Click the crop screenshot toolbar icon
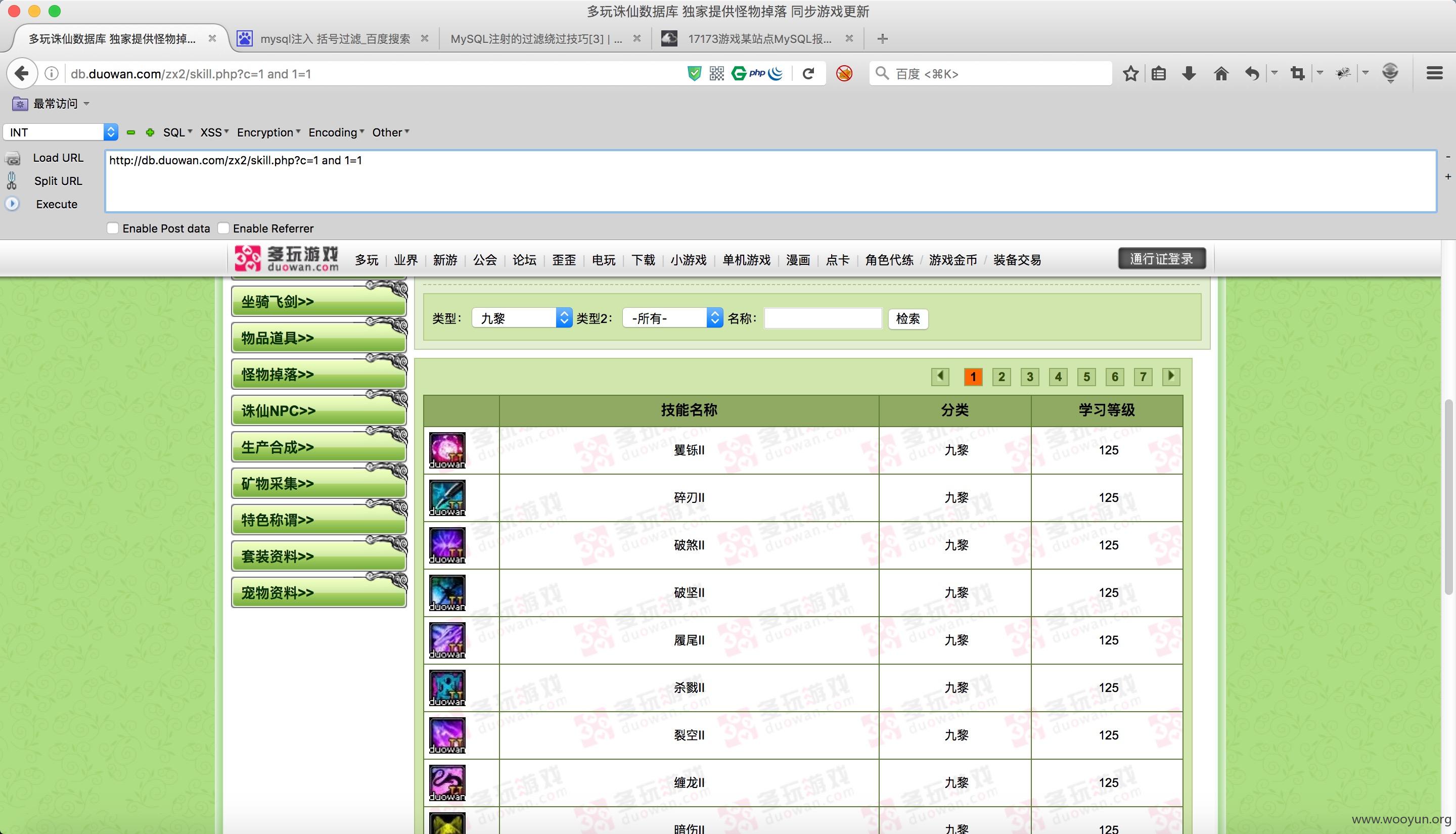Image resolution: width=1456 pixels, height=834 pixels. [x=1297, y=73]
